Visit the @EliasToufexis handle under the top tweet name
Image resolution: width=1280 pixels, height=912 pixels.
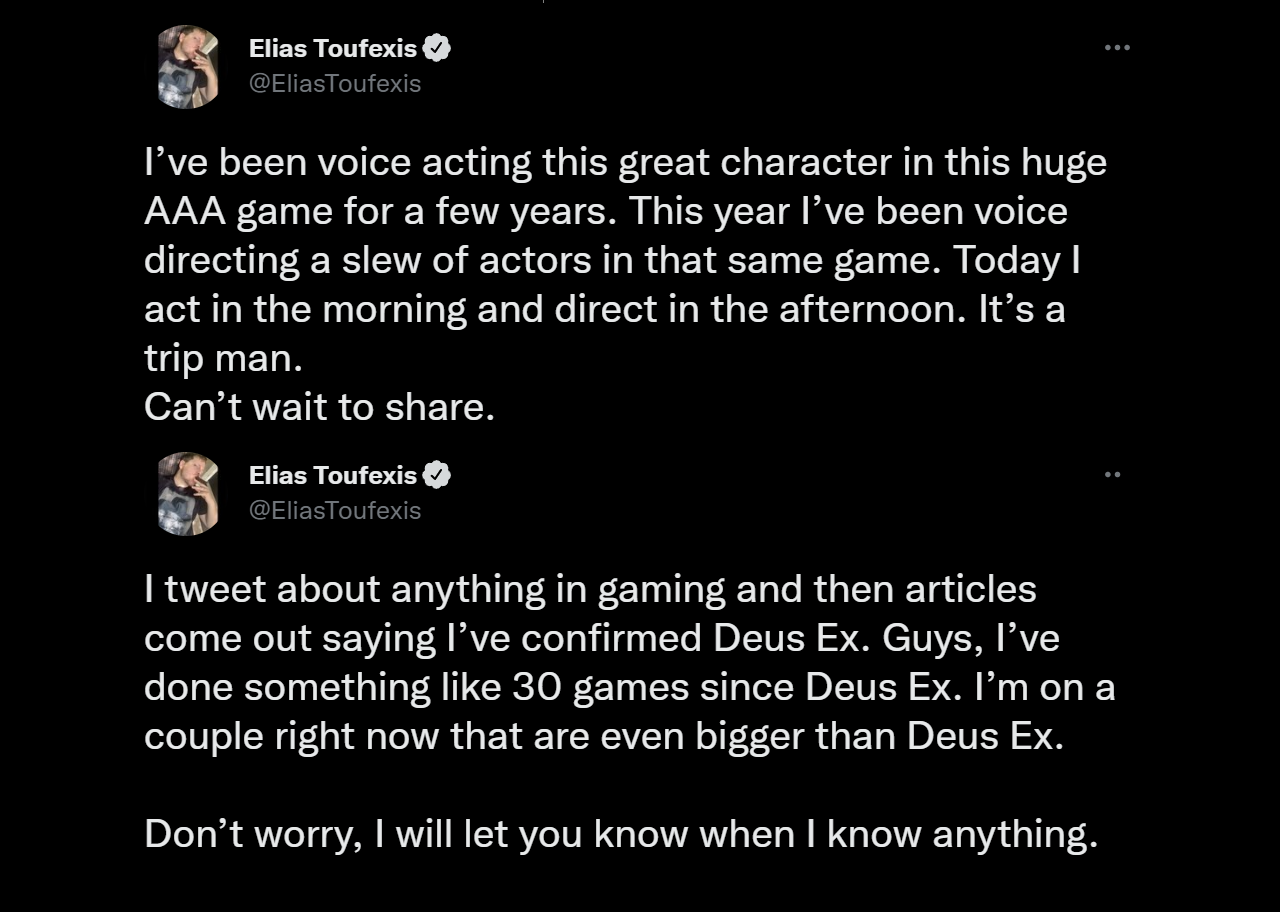coord(335,84)
